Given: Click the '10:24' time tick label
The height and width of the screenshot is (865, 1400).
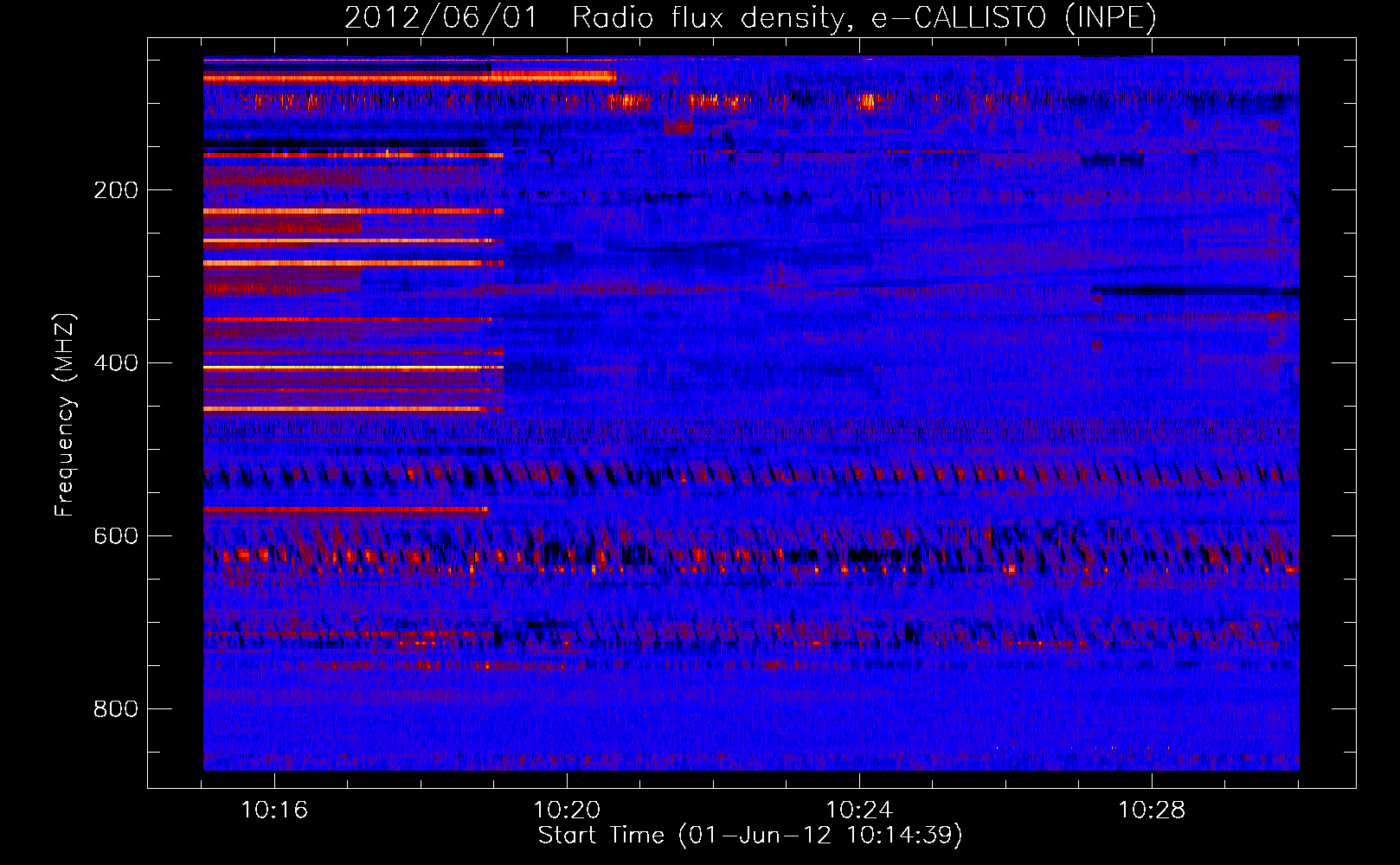Looking at the screenshot, I should point(859,811).
